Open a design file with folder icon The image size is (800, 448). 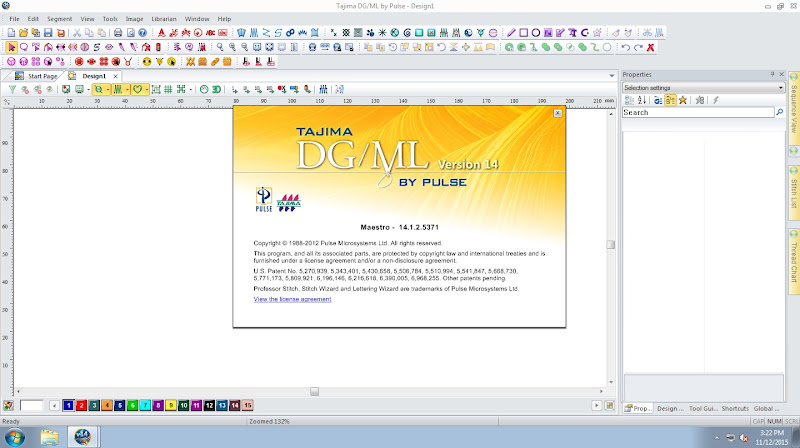point(23,33)
